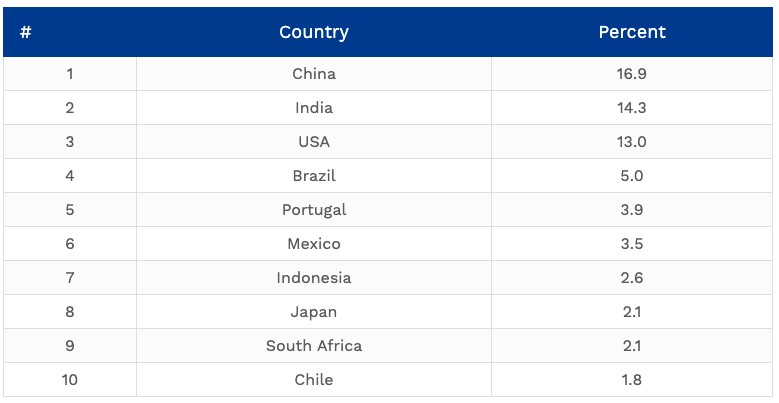Click the # column header
The width and height of the screenshot is (779, 403).
coord(70,32)
